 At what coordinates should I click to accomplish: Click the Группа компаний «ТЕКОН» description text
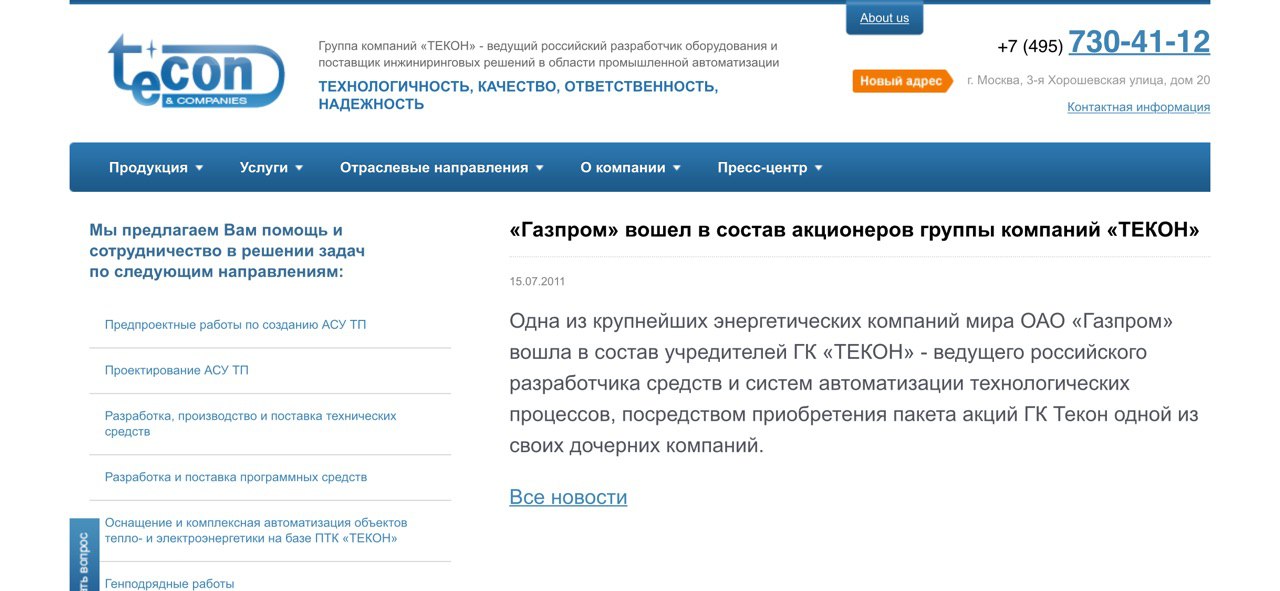[548, 54]
